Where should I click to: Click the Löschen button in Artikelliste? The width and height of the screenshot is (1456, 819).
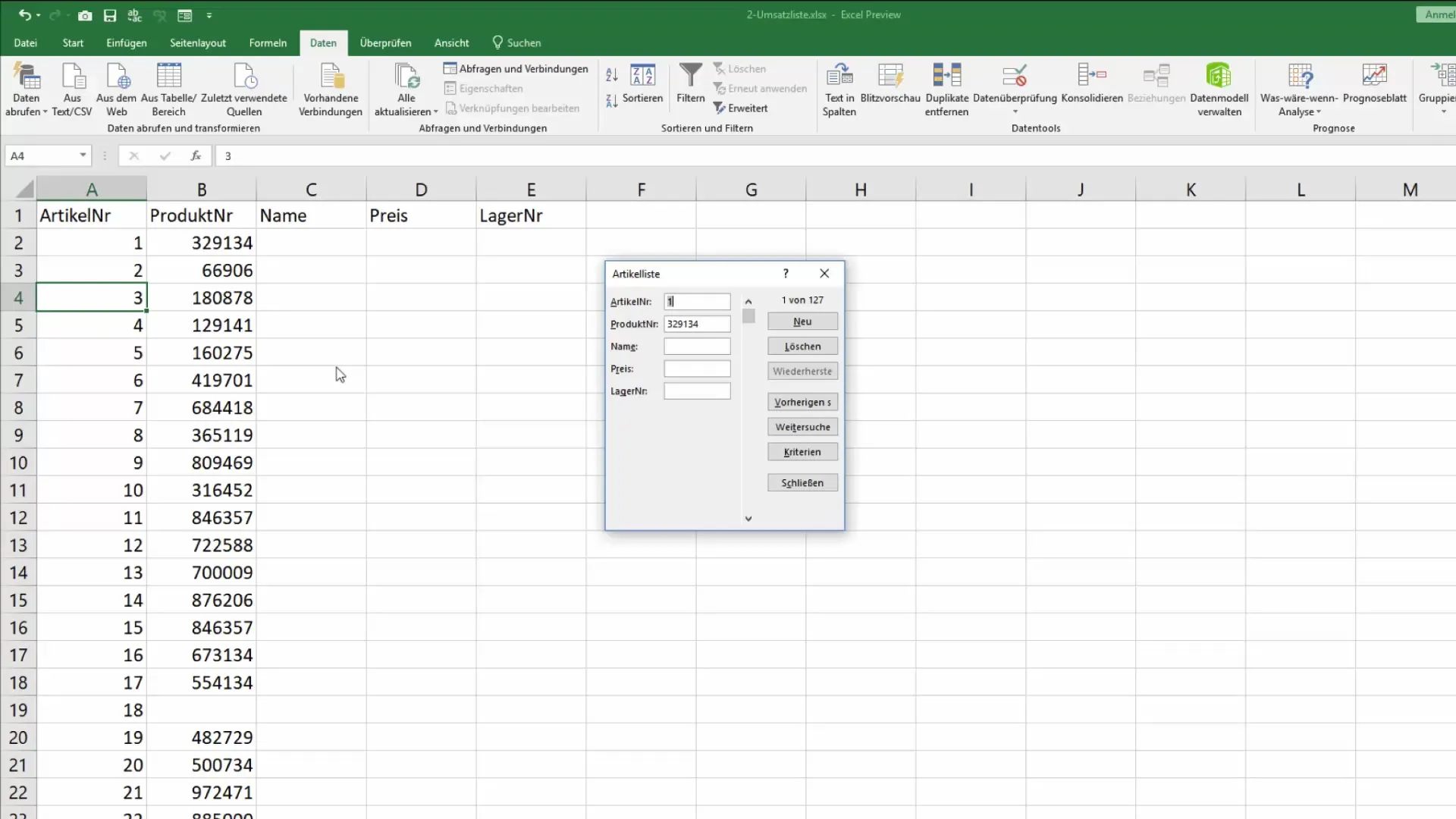pyautogui.click(x=802, y=347)
